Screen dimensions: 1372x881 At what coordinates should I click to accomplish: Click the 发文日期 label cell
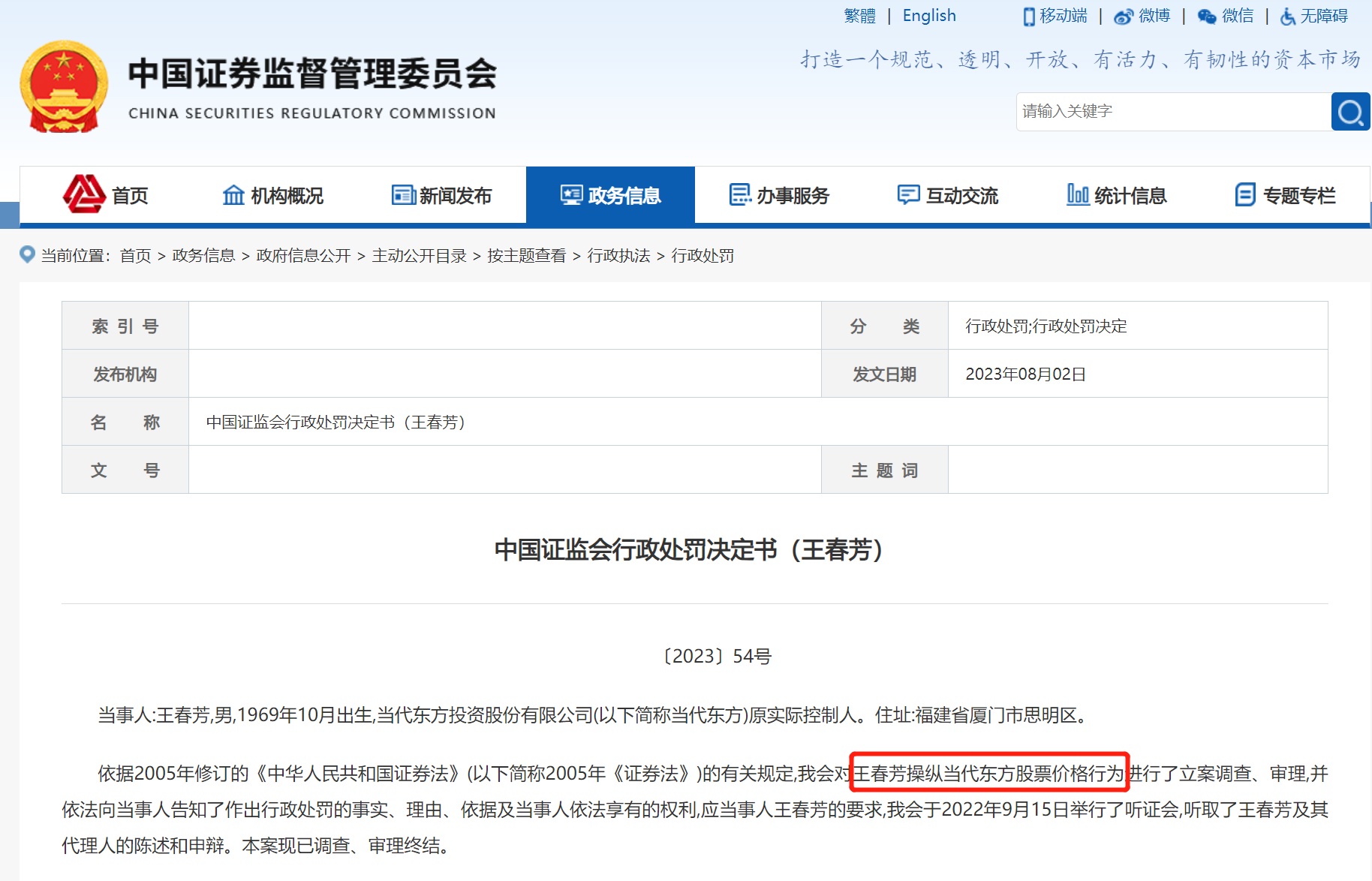coord(885,374)
